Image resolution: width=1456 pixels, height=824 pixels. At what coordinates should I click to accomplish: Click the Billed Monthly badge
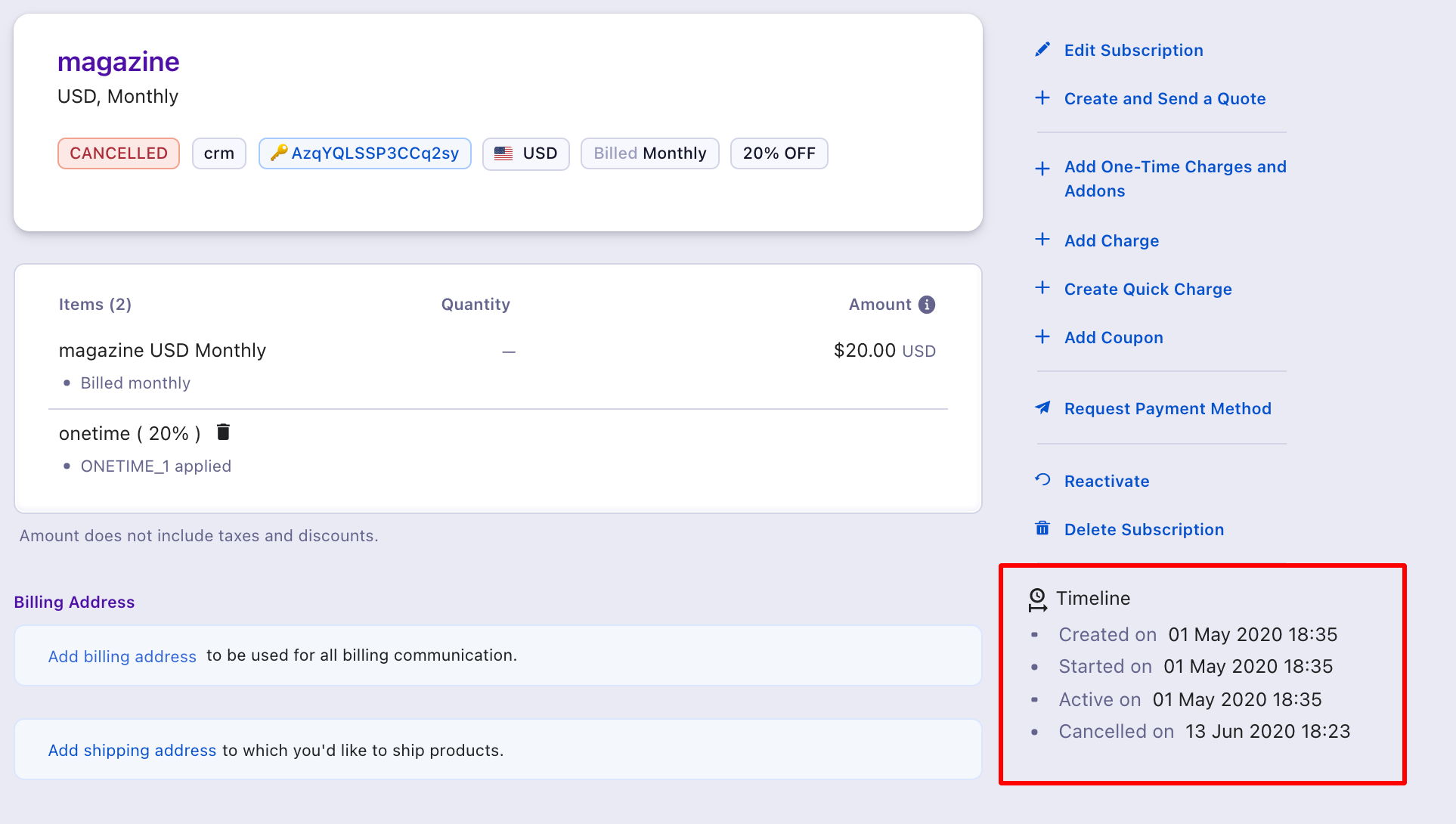tap(649, 153)
